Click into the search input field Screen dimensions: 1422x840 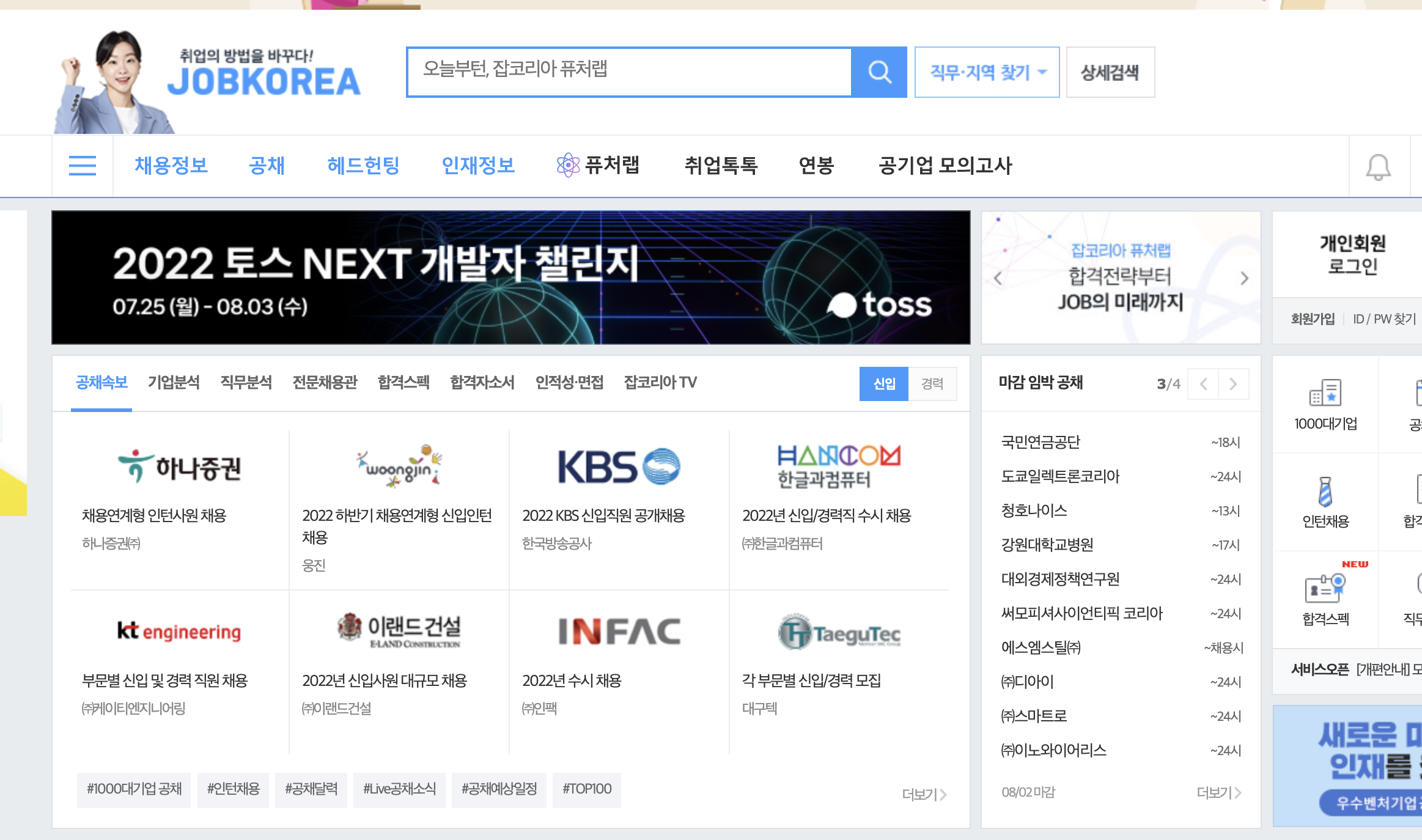click(628, 72)
